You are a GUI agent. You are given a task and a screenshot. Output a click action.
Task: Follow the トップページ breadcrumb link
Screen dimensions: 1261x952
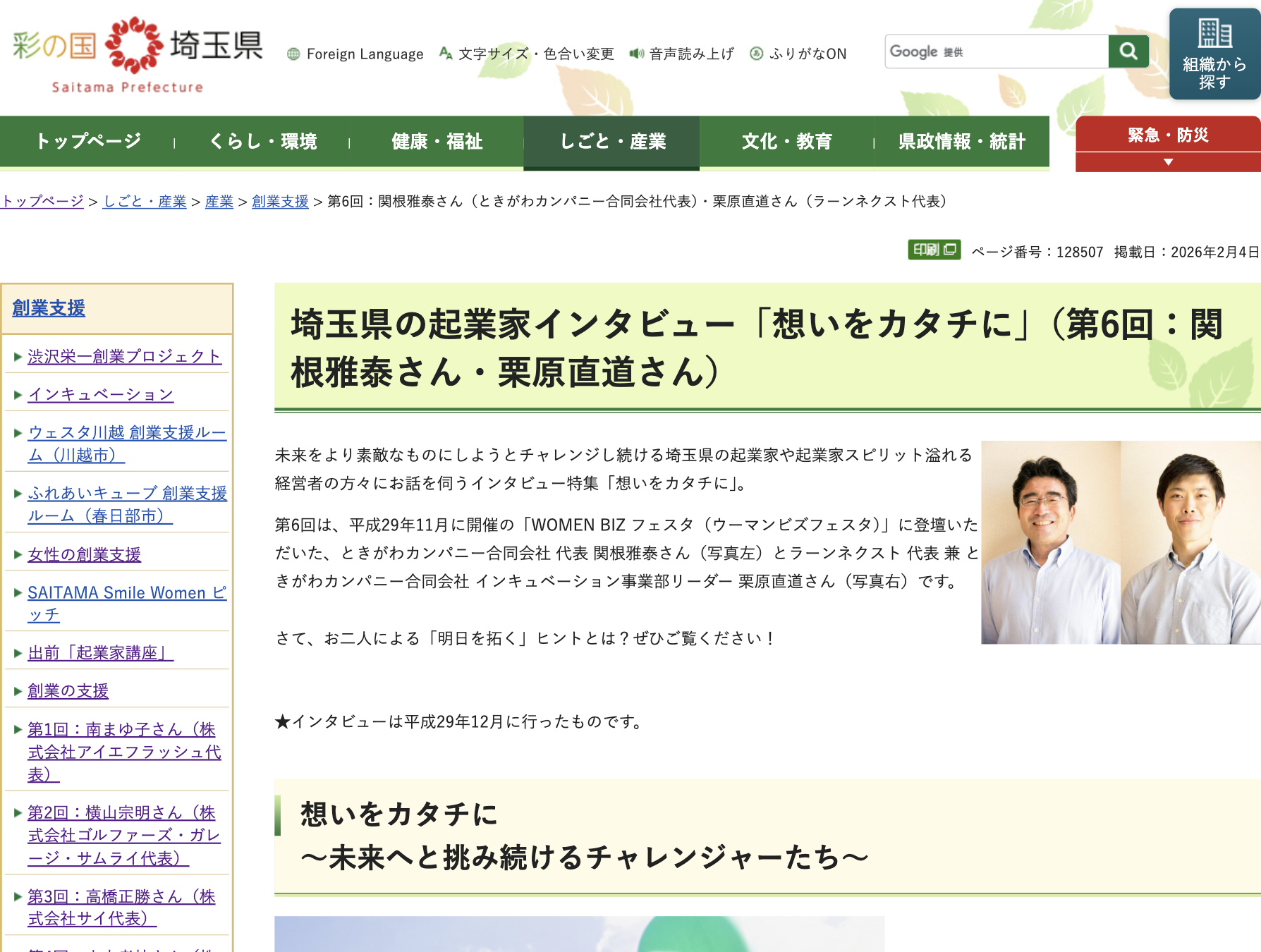[x=42, y=202]
